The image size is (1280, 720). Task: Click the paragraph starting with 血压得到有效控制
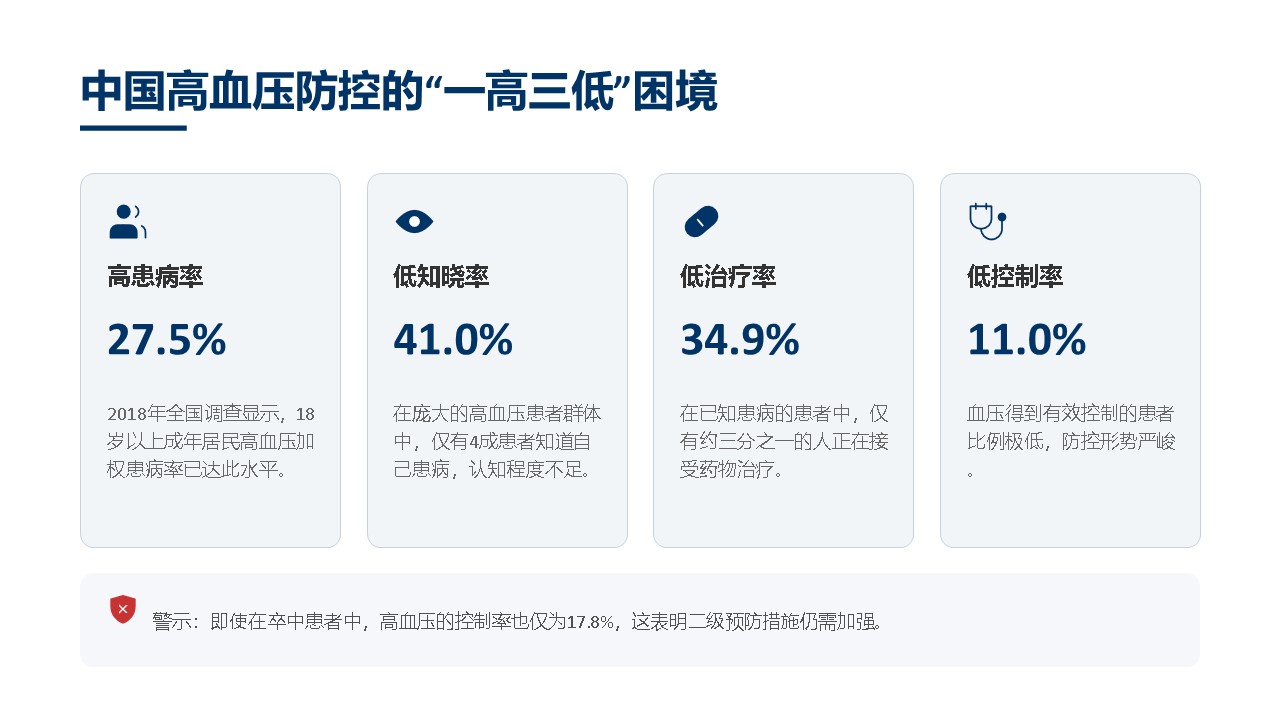point(1070,441)
